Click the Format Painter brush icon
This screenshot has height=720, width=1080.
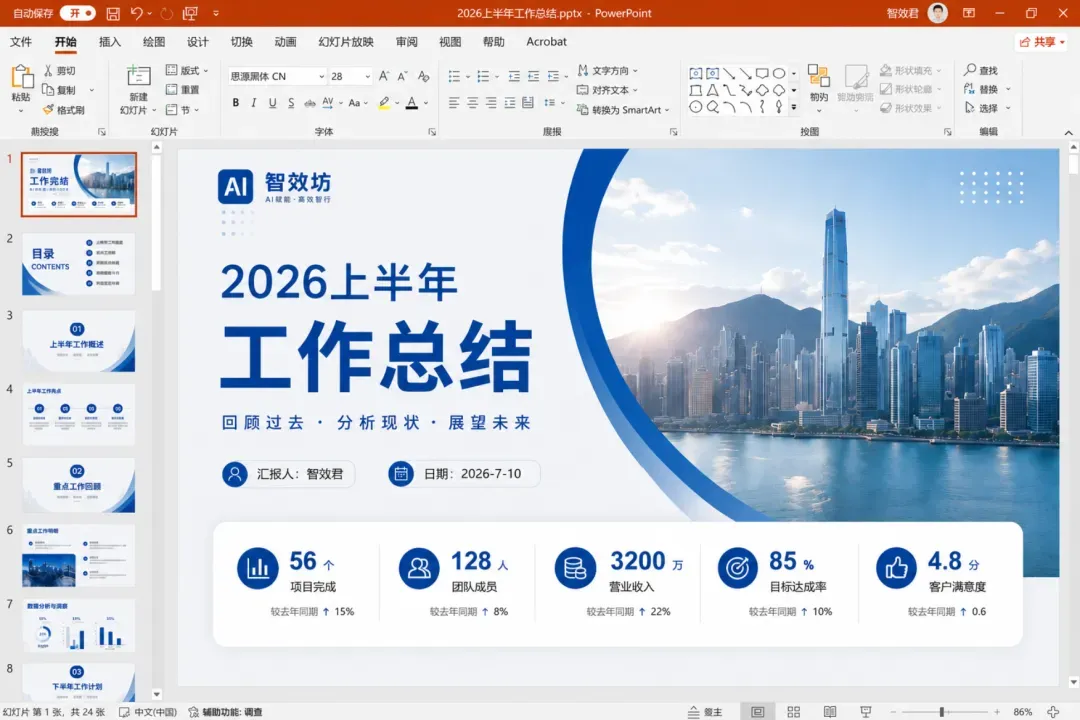tap(48, 110)
